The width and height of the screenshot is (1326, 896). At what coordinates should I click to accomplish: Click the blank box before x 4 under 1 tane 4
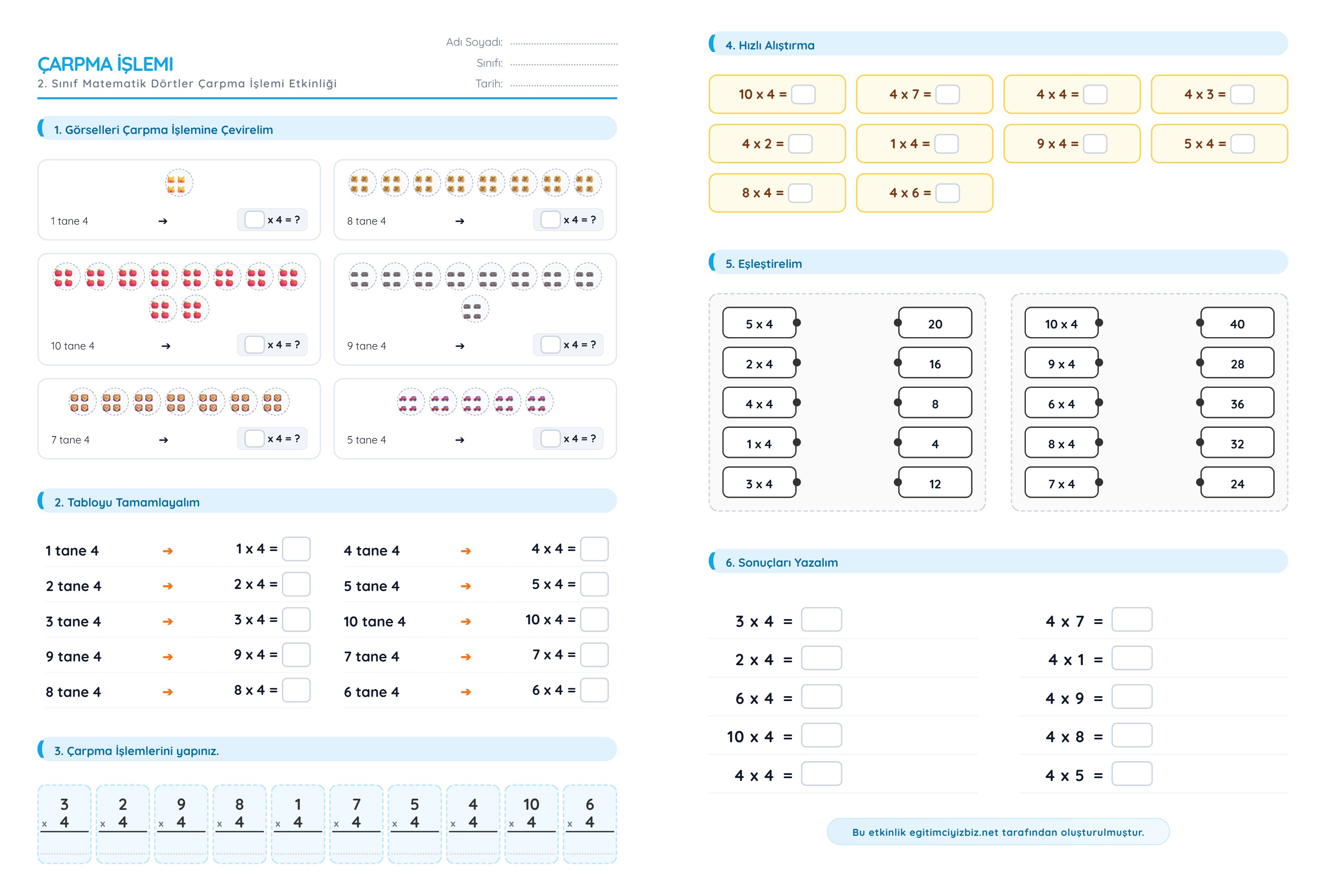pyautogui.click(x=254, y=220)
